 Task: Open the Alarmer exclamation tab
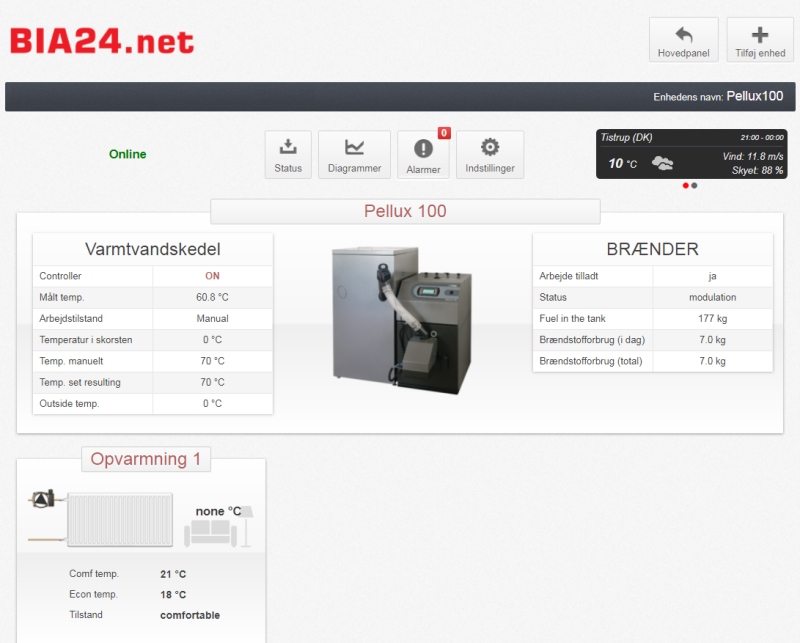point(423,155)
